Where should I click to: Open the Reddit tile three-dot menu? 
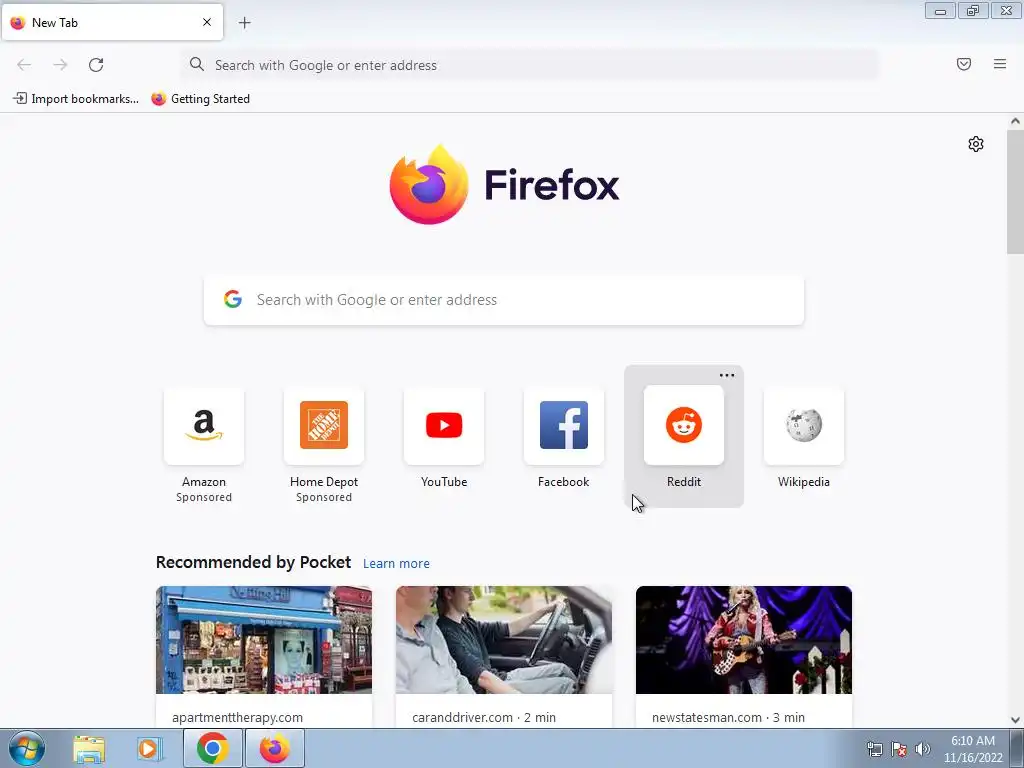coord(727,376)
